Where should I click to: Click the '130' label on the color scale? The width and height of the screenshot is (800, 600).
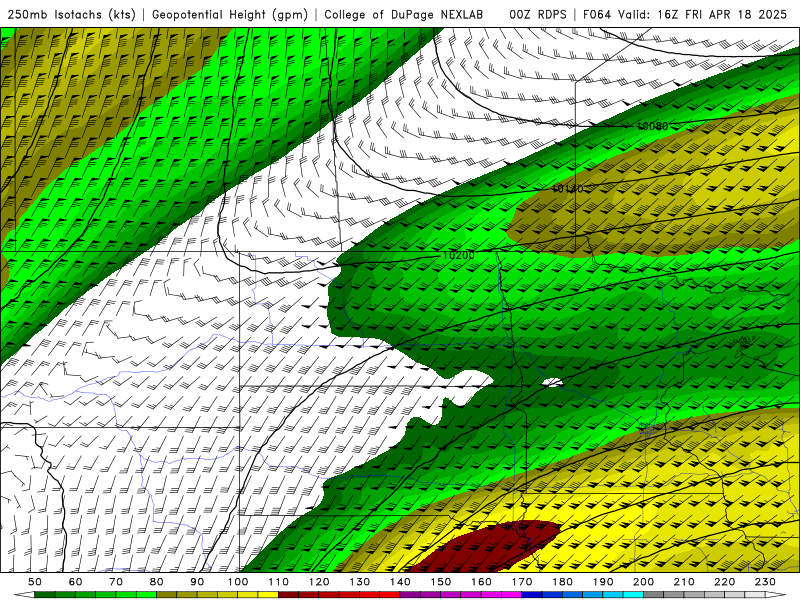(359, 582)
